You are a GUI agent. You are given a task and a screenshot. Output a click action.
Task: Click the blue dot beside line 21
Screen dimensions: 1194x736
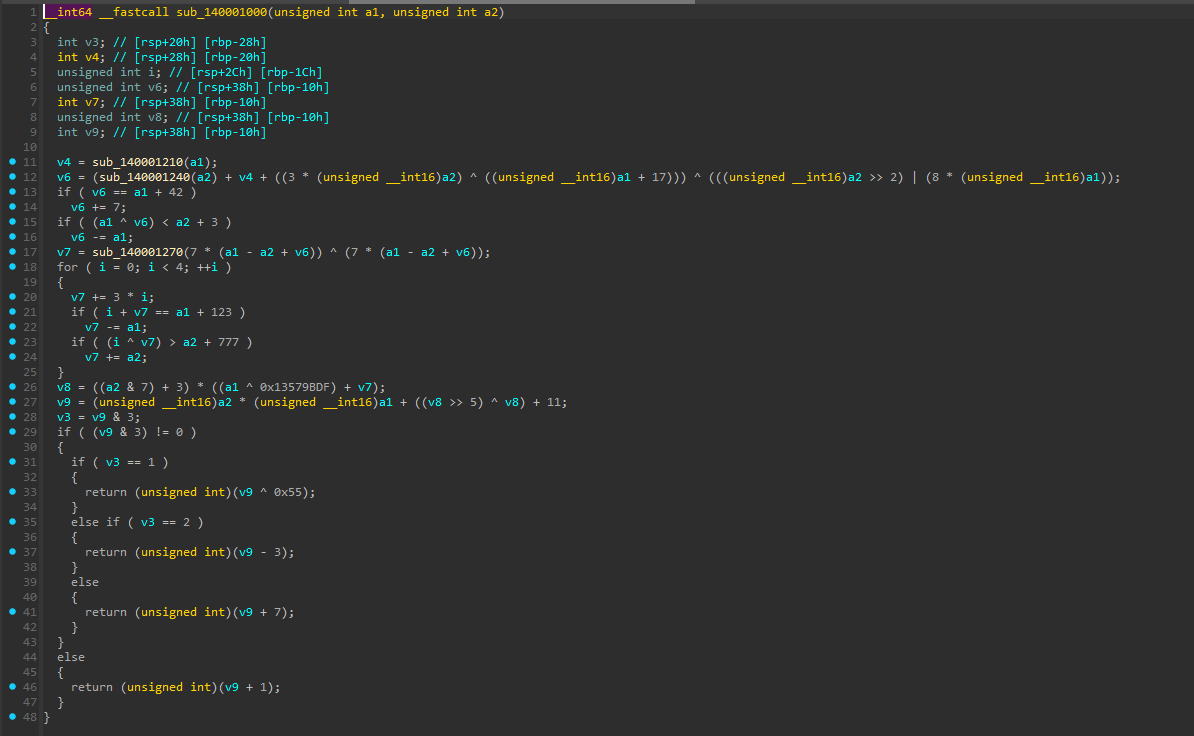click(x=12, y=312)
